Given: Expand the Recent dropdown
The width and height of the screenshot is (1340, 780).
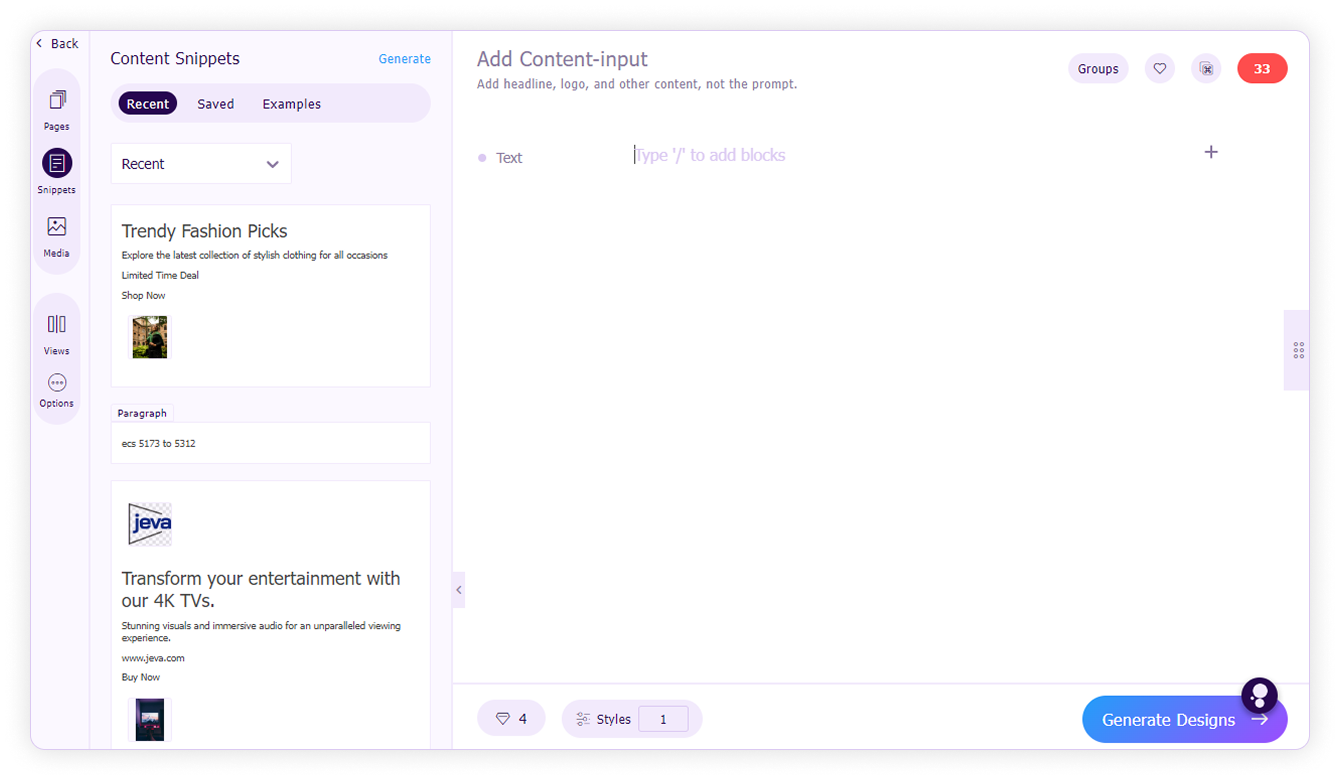Looking at the screenshot, I should [x=201, y=164].
